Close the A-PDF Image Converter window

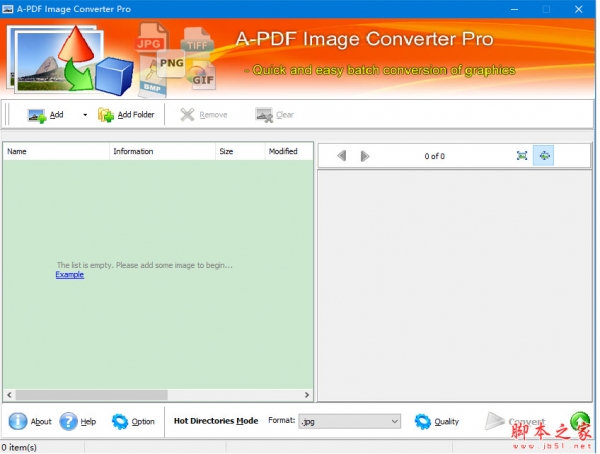pyautogui.click(x=579, y=9)
